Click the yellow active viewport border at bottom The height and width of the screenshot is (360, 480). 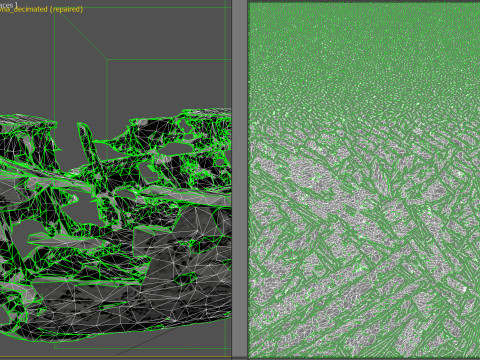point(116,357)
